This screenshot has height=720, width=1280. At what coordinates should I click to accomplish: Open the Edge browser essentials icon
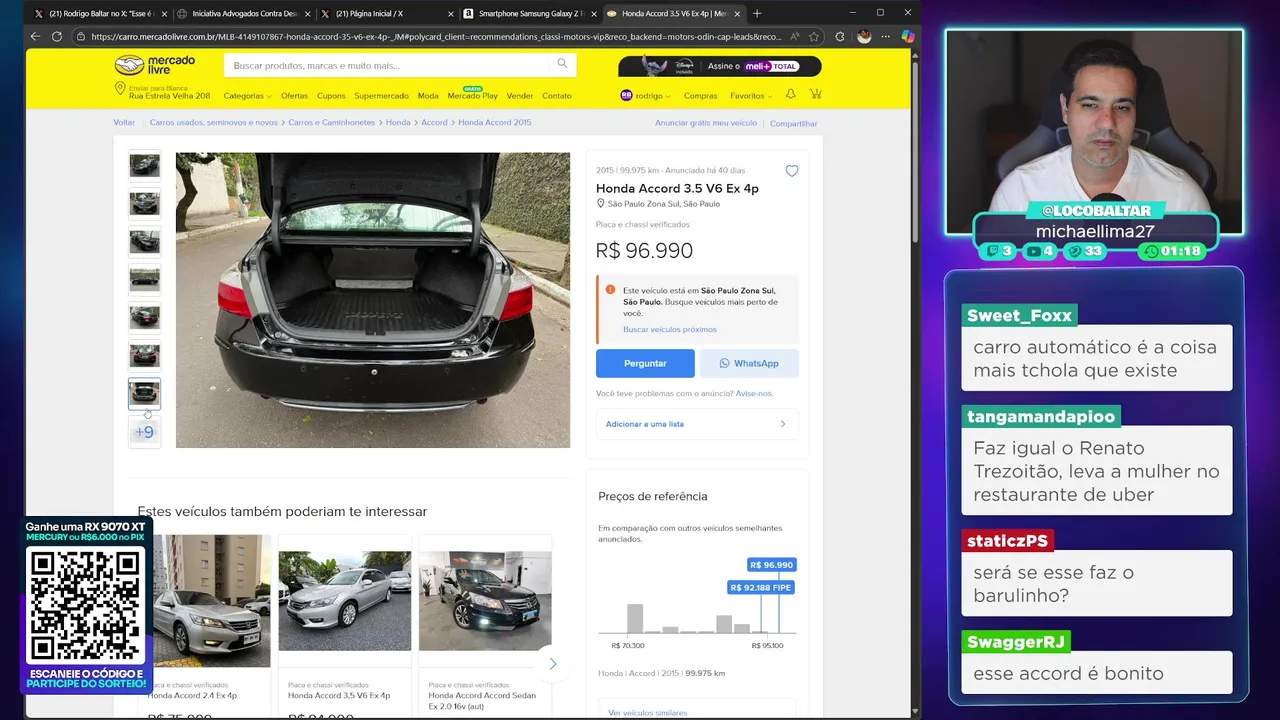pos(839,36)
